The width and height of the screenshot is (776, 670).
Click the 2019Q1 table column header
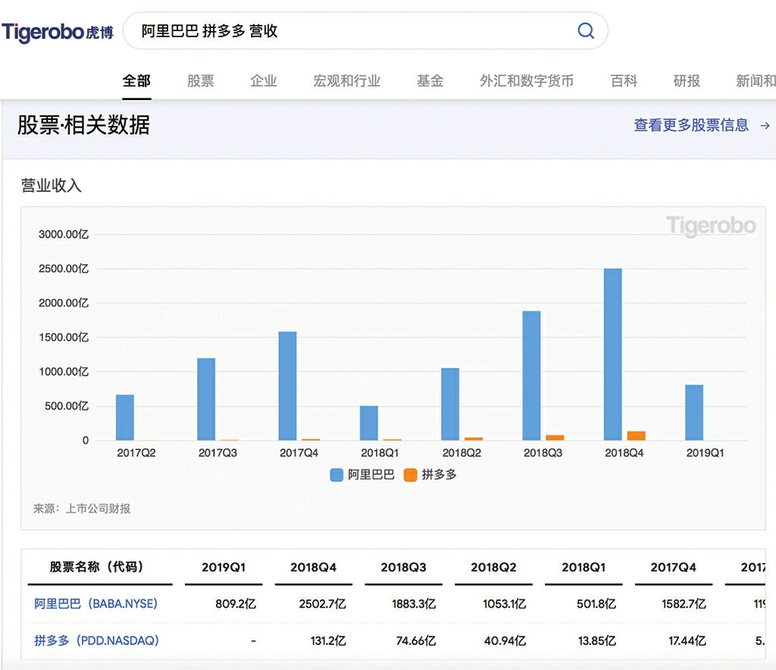pyautogui.click(x=223, y=567)
